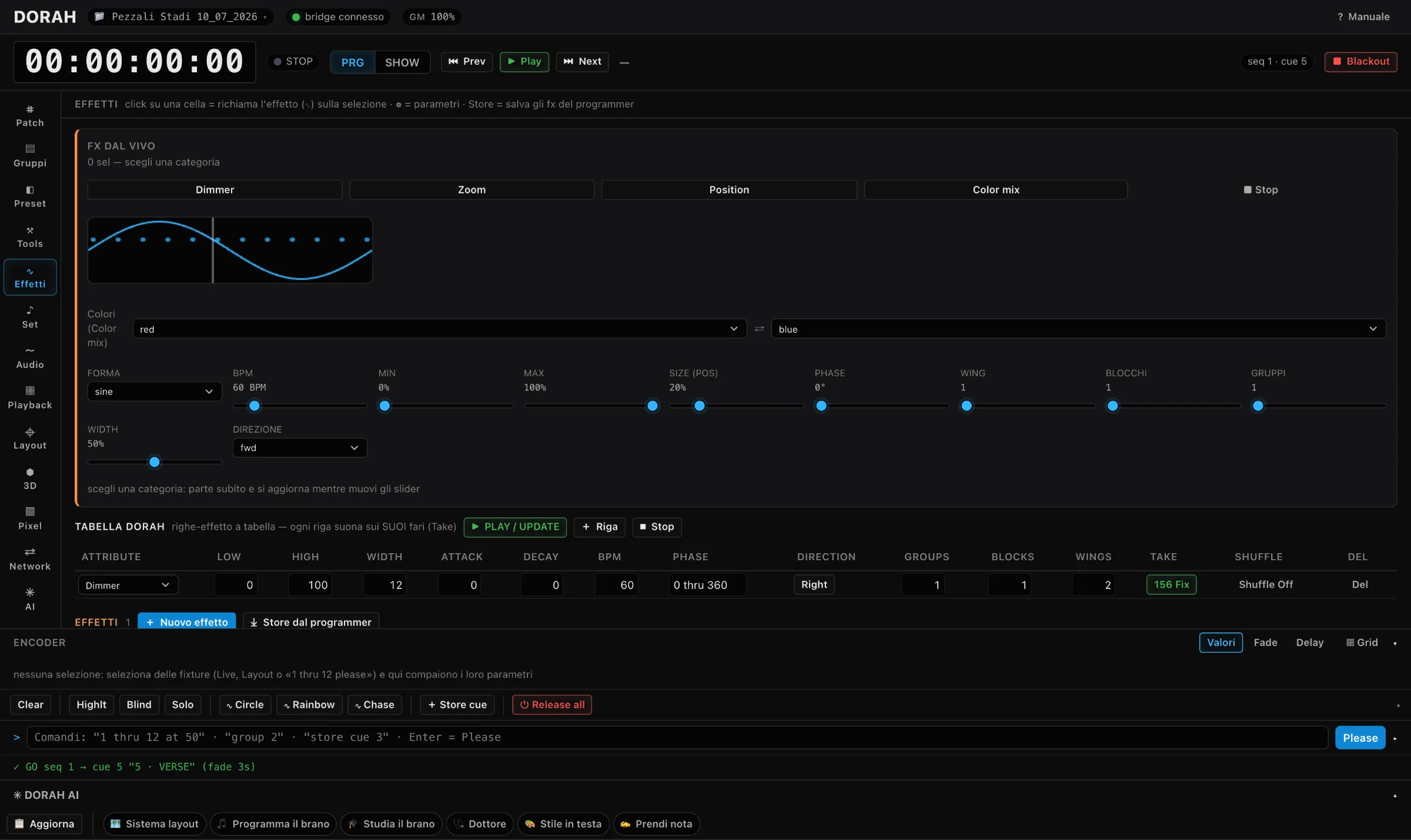Open the Set sidebar icon
This screenshot has height=840, width=1411.
tap(30, 317)
